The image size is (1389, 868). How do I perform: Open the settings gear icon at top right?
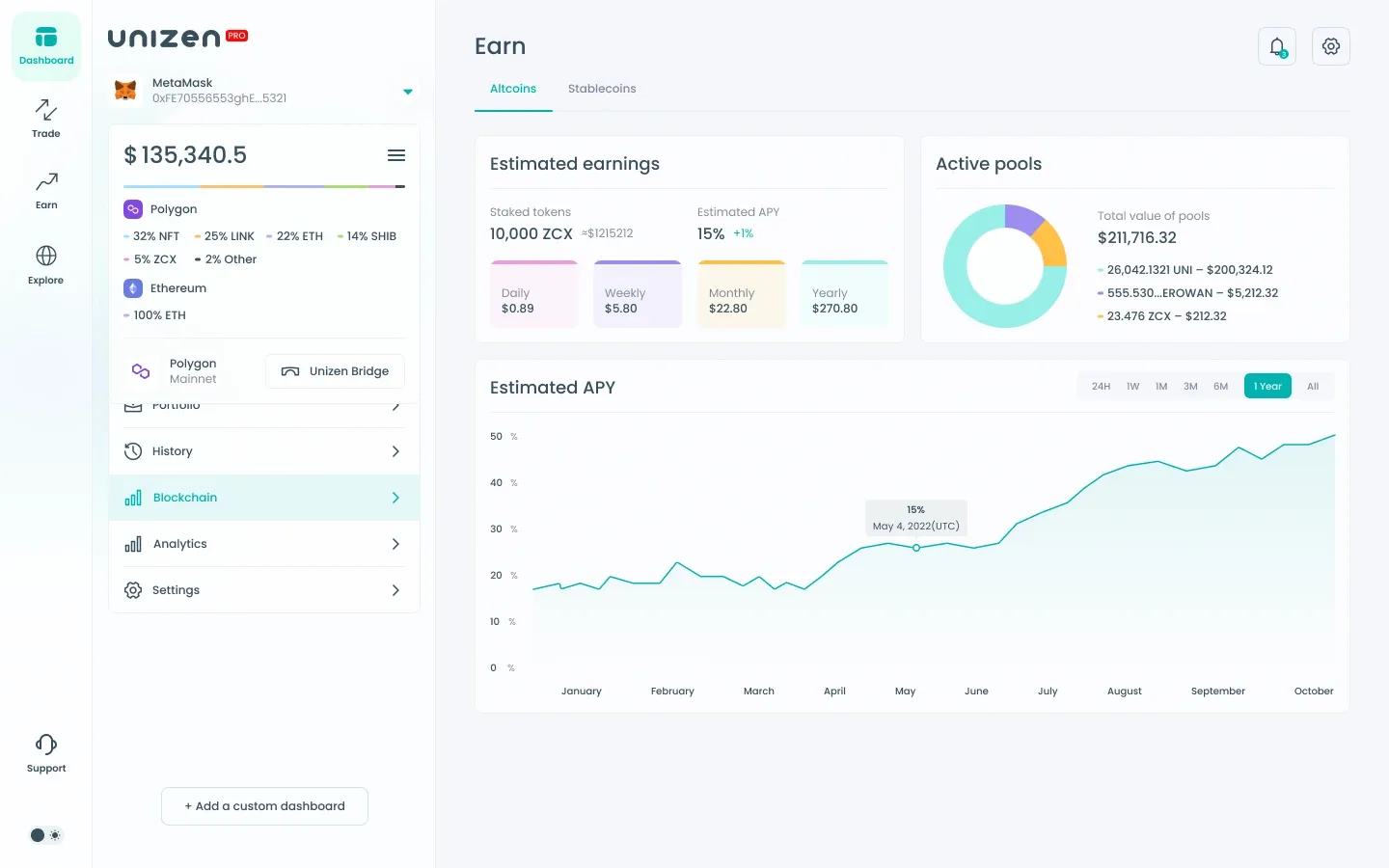point(1331,46)
